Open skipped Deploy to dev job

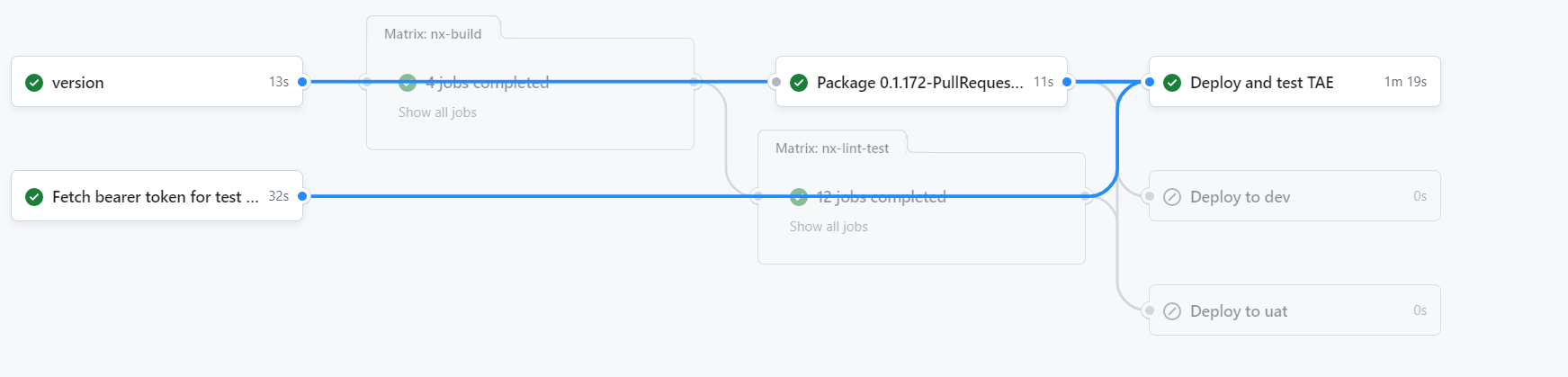(1295, 196)
